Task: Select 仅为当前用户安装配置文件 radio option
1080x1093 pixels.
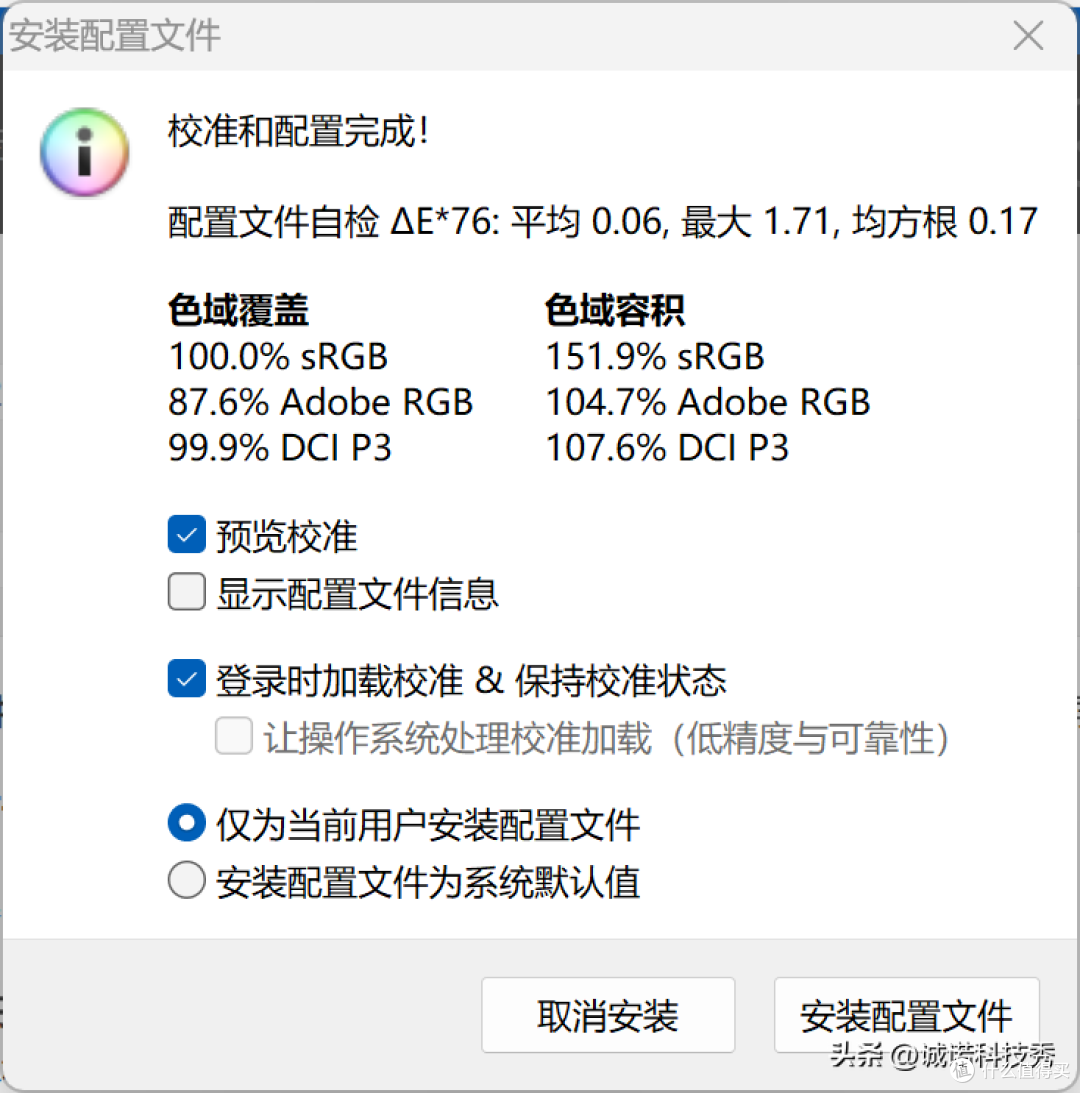Action: (x=186, y=822)
